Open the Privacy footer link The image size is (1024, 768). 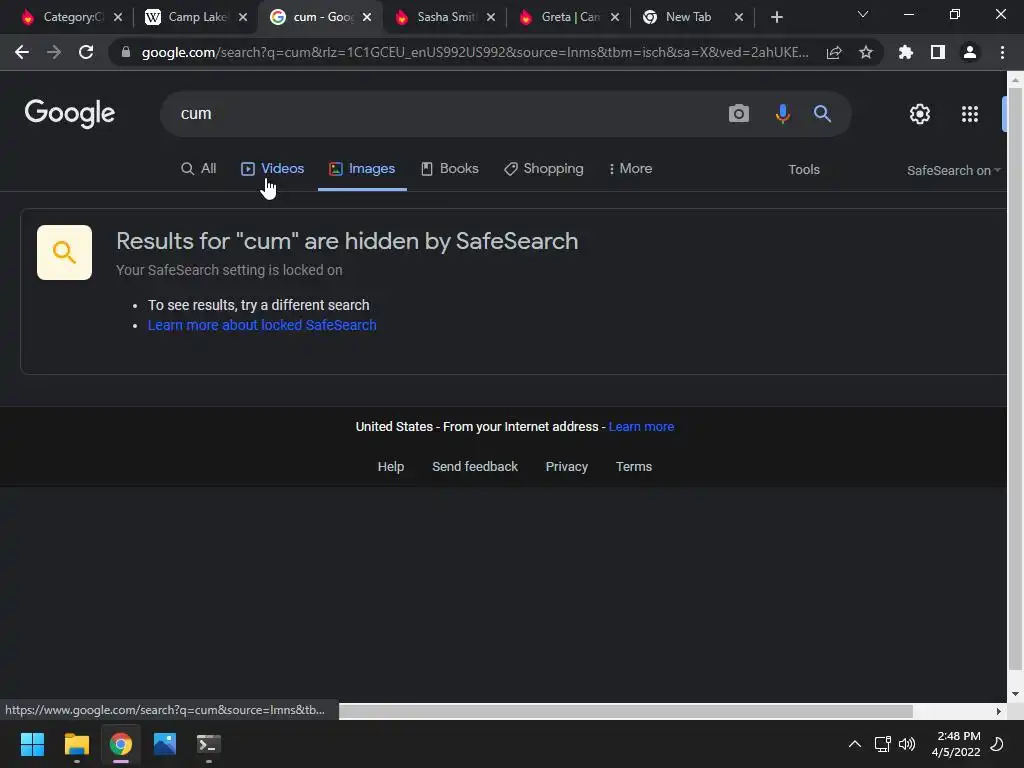(566, 466)
